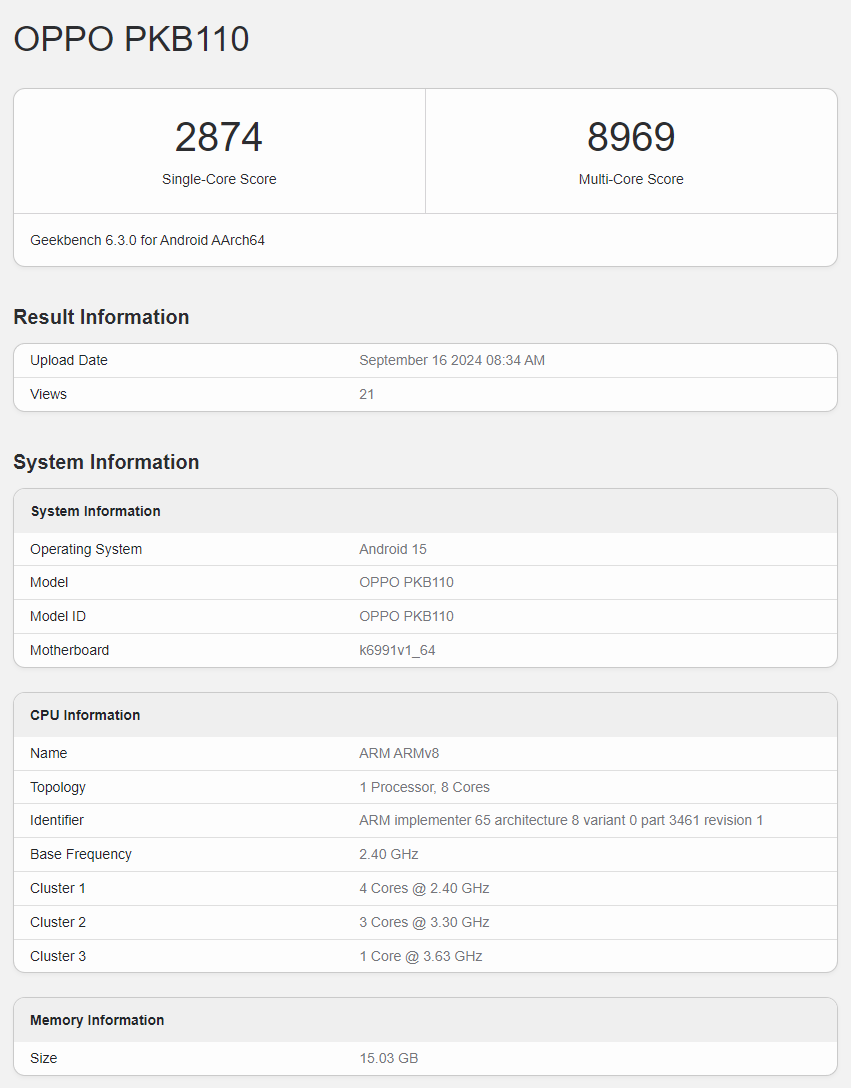Click the single-core score 2874
851x1088 pixels.
[219, 137]
